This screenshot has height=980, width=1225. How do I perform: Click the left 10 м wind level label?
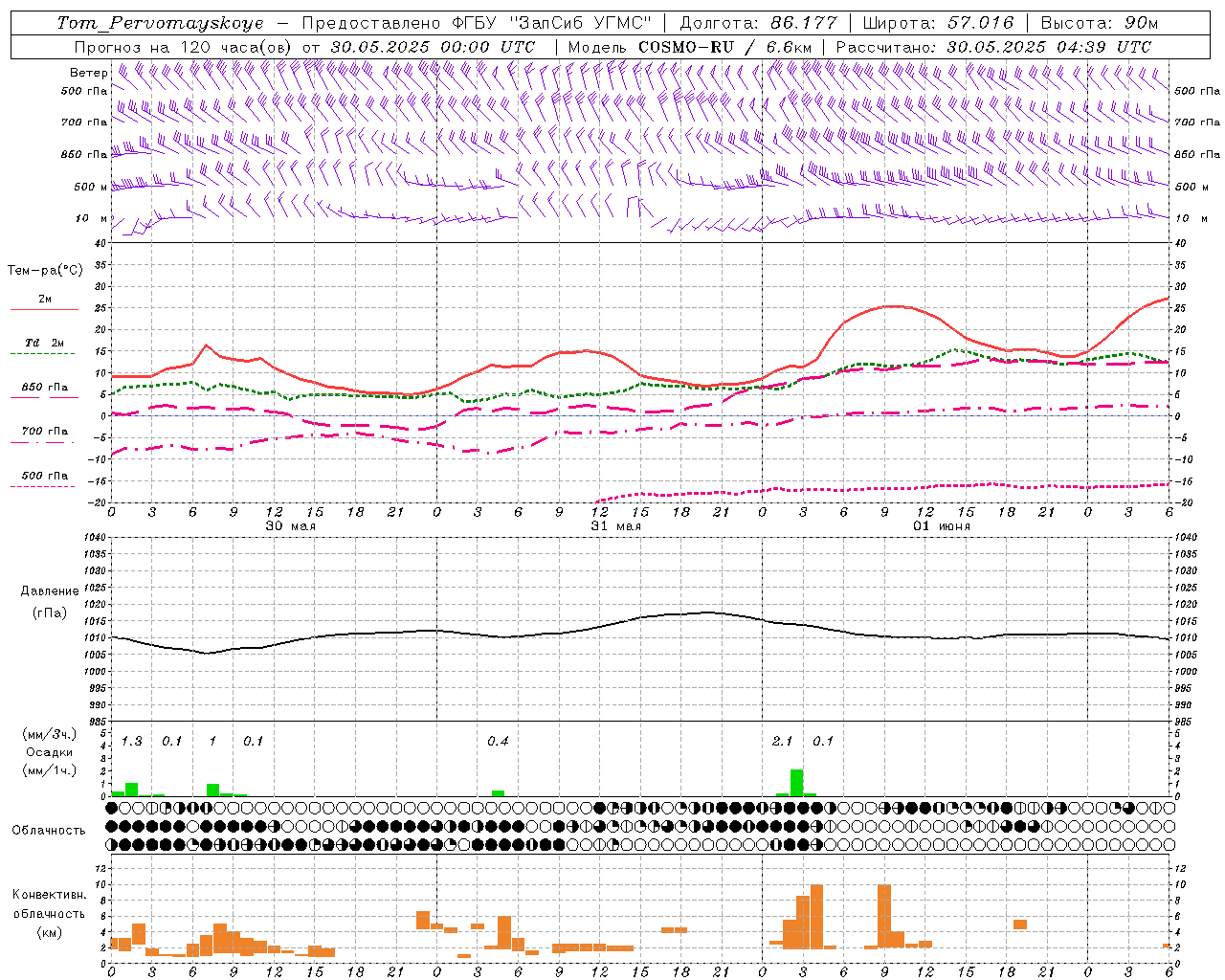coord(91,218)
